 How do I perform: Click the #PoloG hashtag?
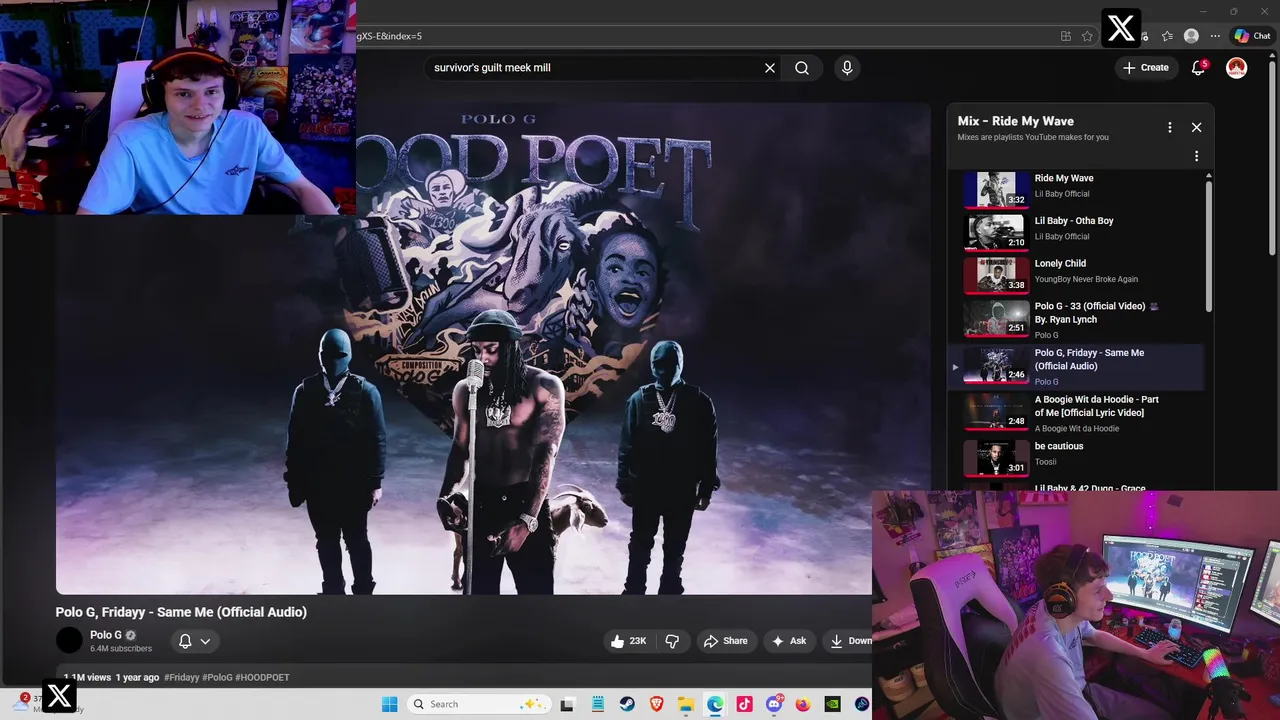[217, 677]
